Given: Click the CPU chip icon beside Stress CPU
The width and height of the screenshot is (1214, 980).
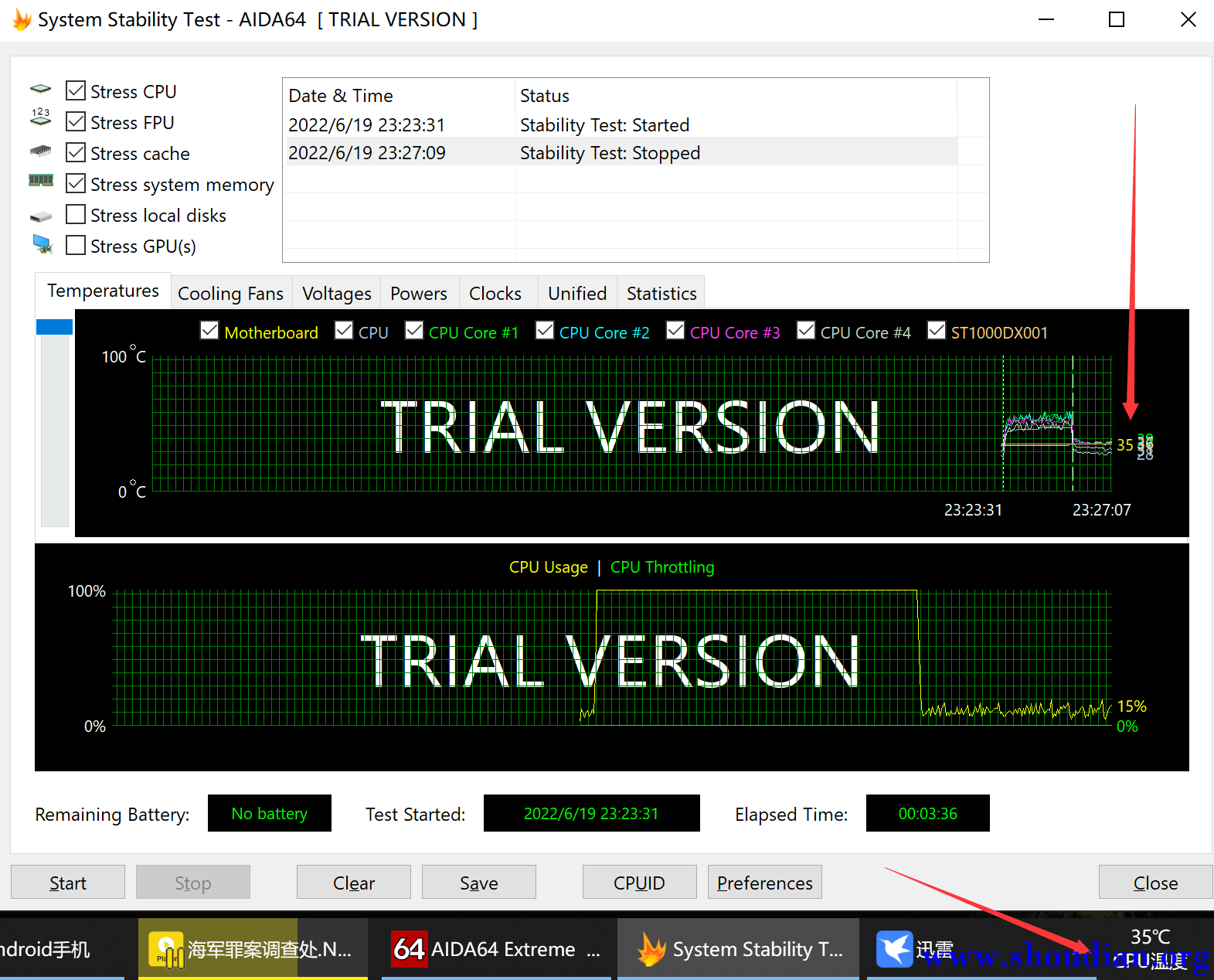Looking at the screenshot, I should tap(41, 90).
